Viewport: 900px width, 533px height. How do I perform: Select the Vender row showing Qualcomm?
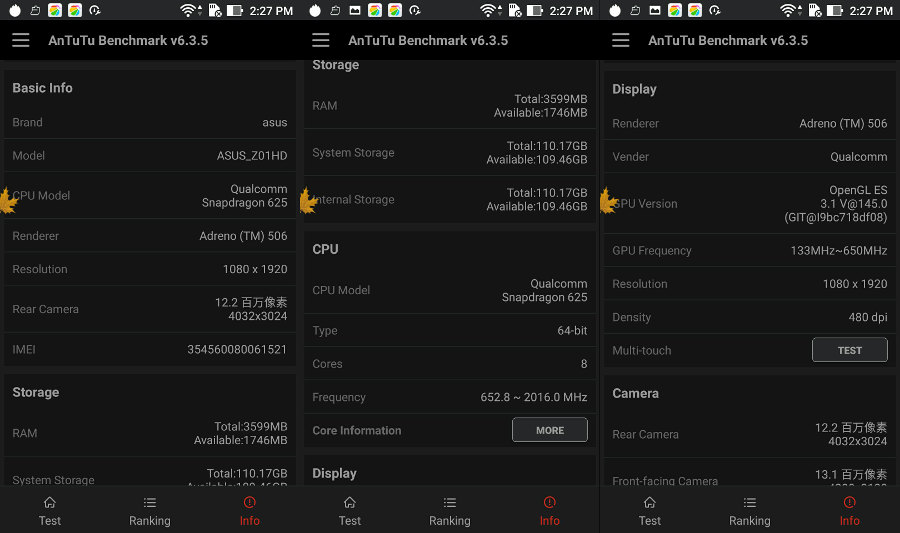coord(750,157)
